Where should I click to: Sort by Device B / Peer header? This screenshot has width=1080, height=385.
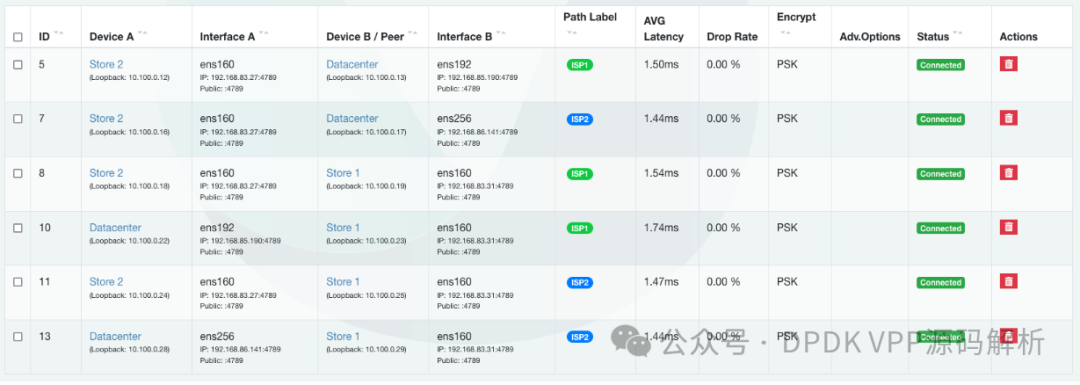click(365, 37)
